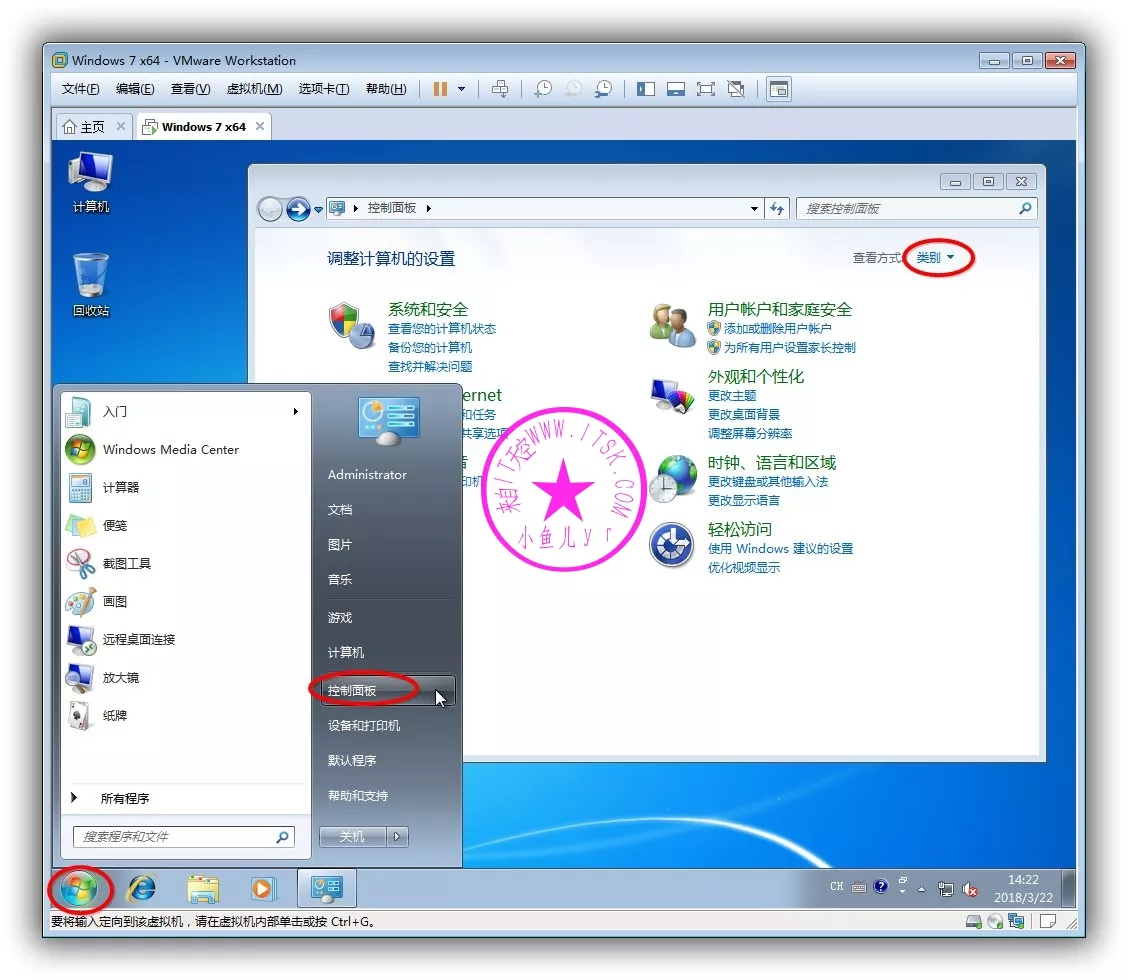
Task: Click the suspend virtual machine pause icon
Action: coord(438,89)
